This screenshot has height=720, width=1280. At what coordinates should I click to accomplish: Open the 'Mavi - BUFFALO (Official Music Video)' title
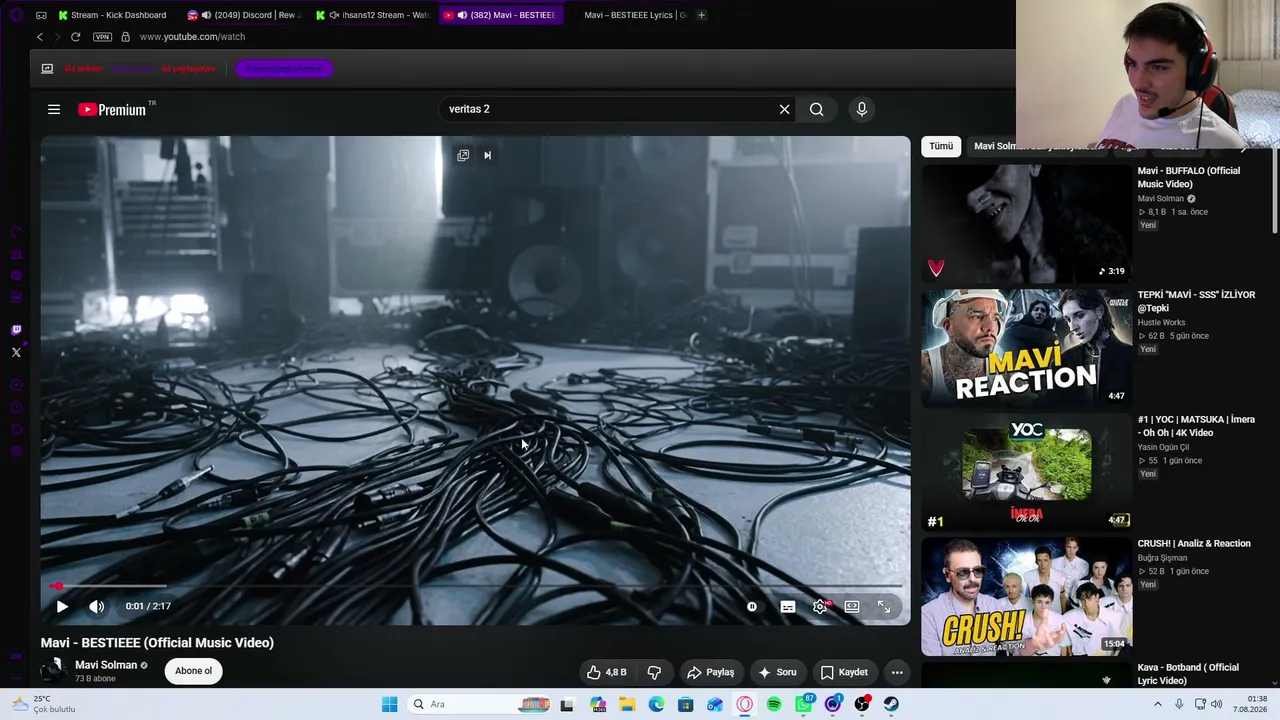pyautogui.click(x=1189, y=177)
